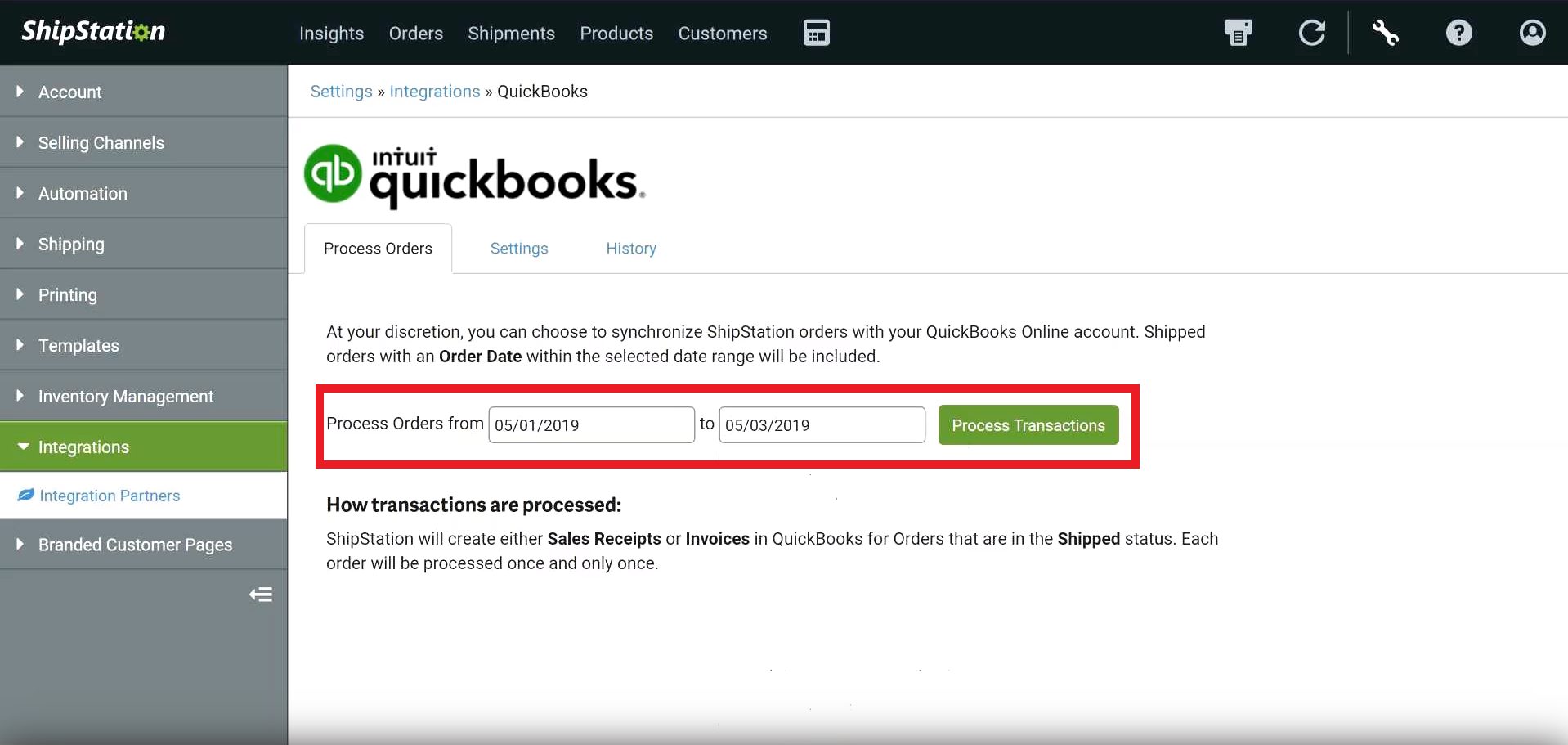Follow the Settings breadcrumb link
Screen dimensions: 1568x745
tap(341, 92)
